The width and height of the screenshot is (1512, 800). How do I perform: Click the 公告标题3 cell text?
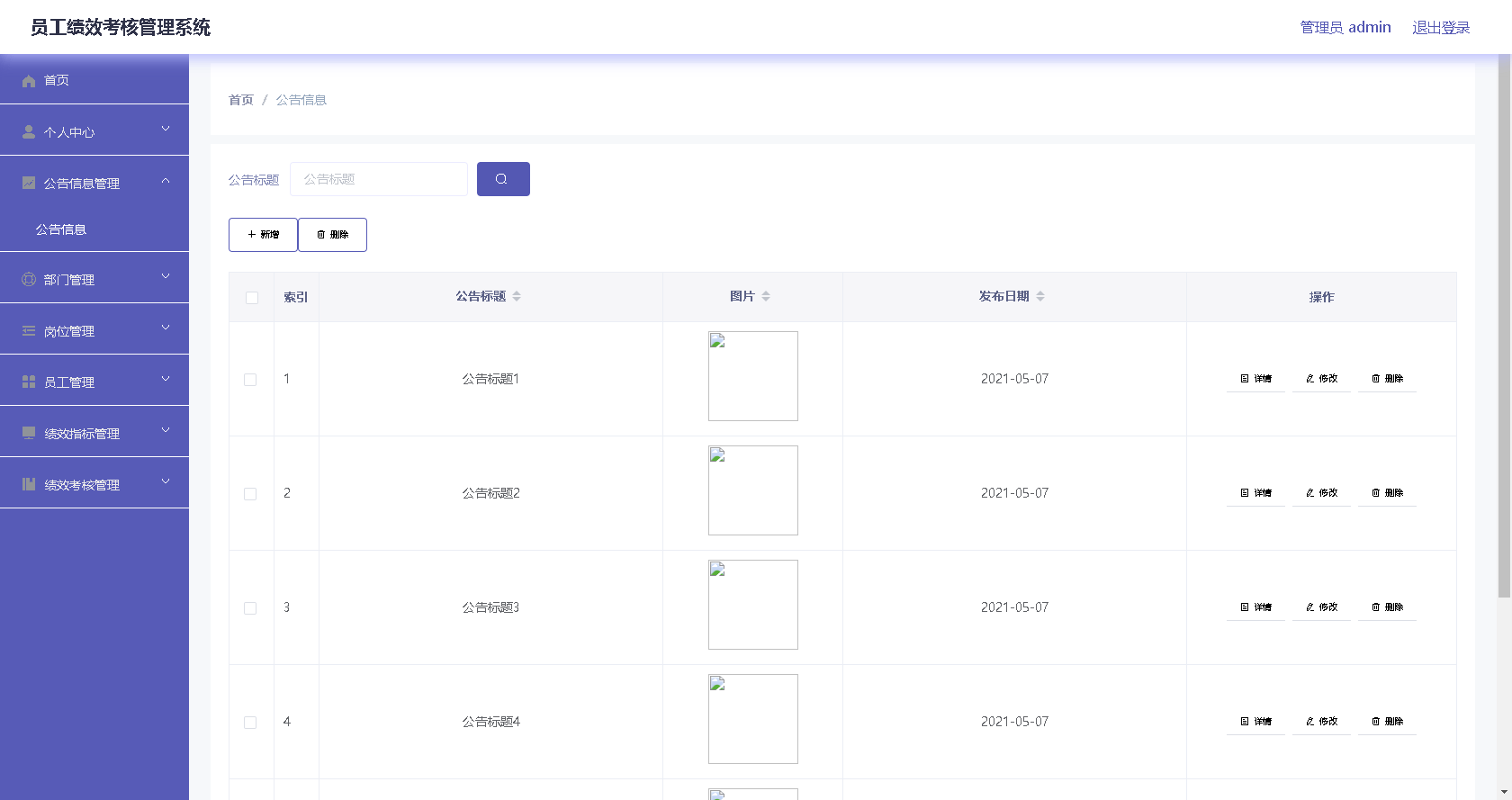490,607
